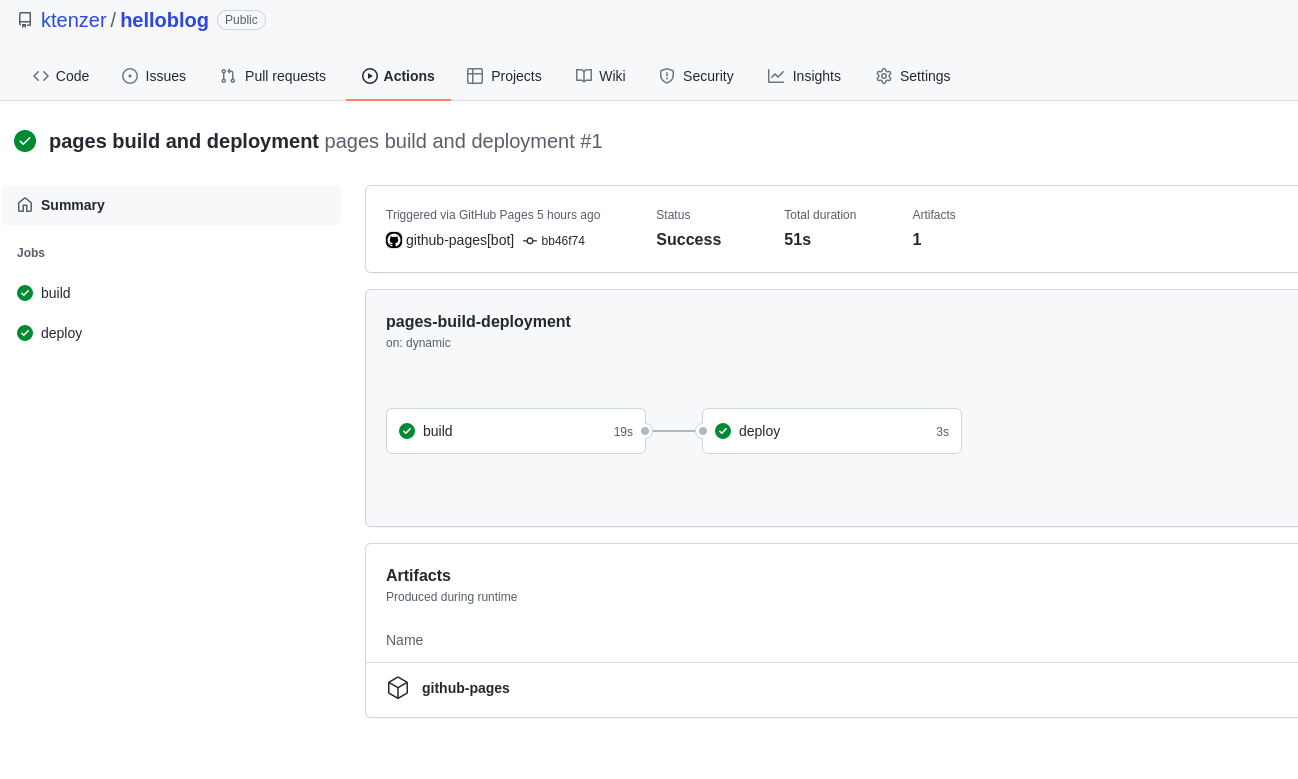The height and width of the screenshot is (779, 1298).
Task: Click the Wiki book icon
Action: coord(584,76)
